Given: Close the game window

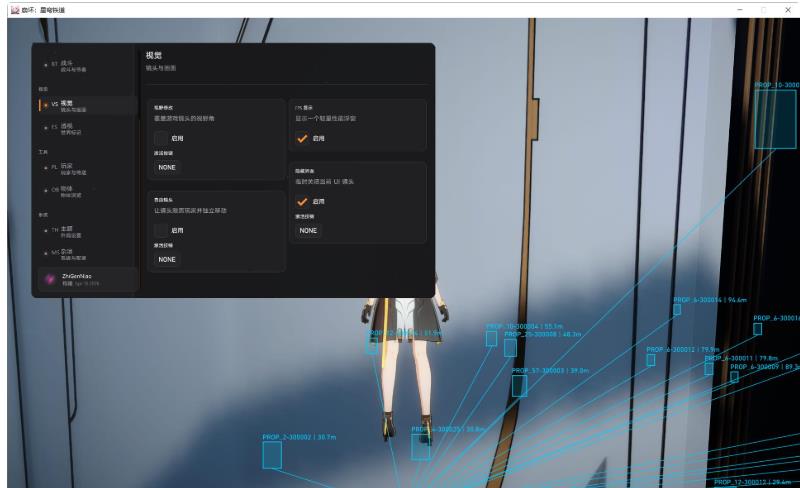Looking at the screenshot, I should click(788, 10).
